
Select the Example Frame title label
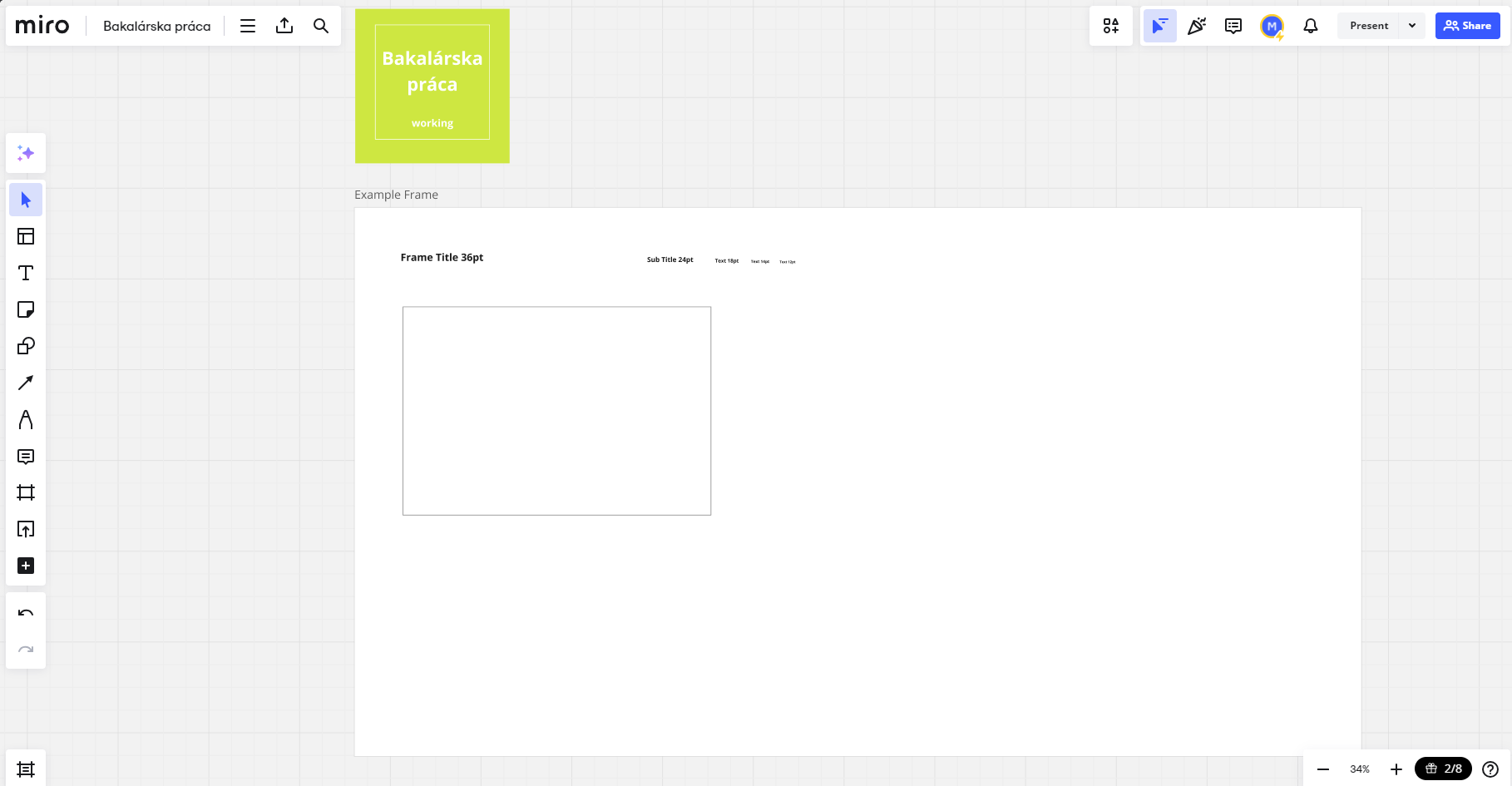coord(396,195)
